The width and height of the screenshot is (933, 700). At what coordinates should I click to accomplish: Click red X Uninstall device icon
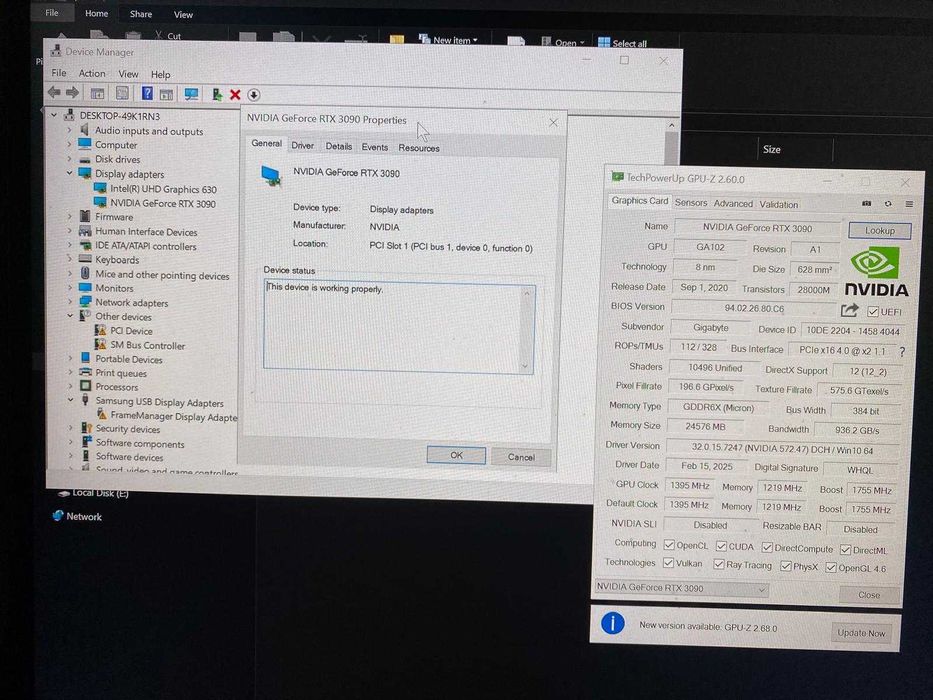point(235,95)
